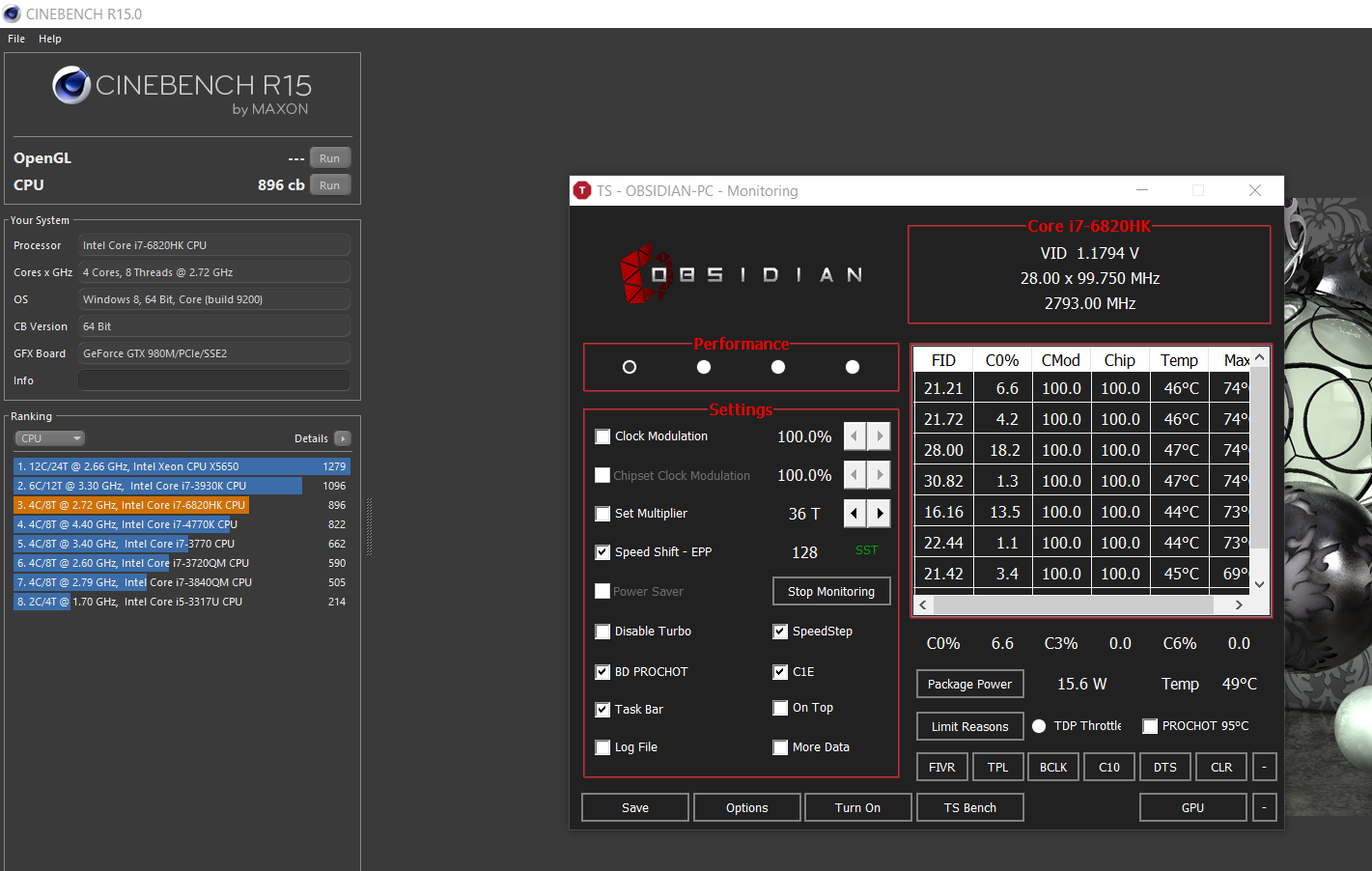Screen dimensions: 1372x871
Task: Save ThrottleStop settings
Action: coord(635,808)
